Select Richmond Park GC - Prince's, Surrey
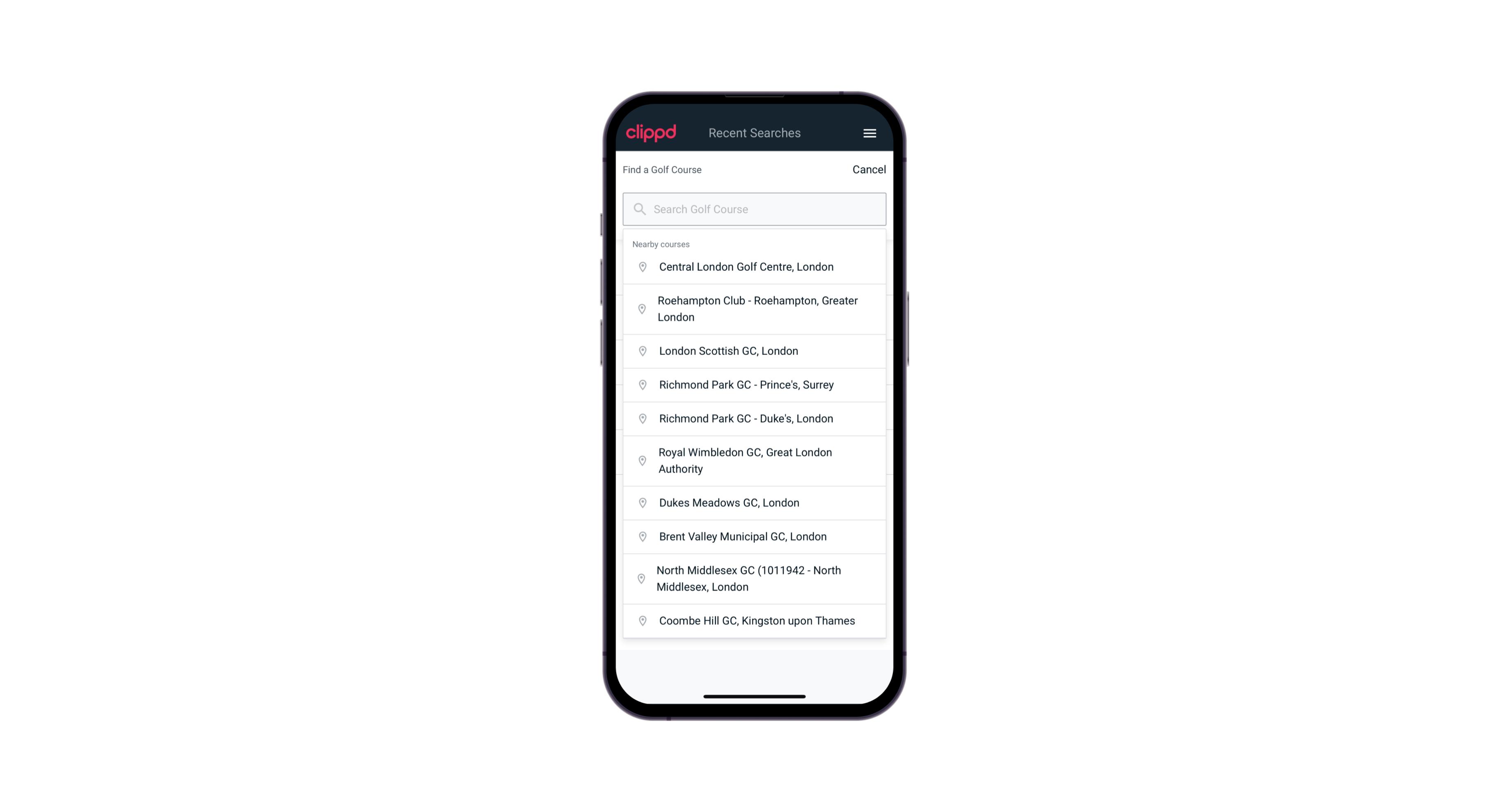Image resolution: width=1510 pixels, height=812 pixels. click(755, 384)
